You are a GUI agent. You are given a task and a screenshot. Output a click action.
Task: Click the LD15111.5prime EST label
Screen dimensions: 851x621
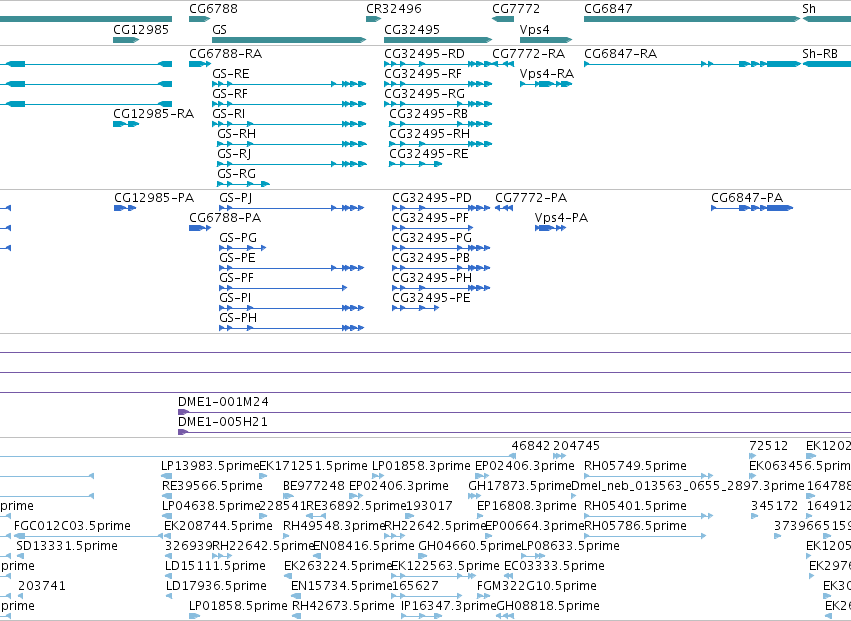point(215,566)
